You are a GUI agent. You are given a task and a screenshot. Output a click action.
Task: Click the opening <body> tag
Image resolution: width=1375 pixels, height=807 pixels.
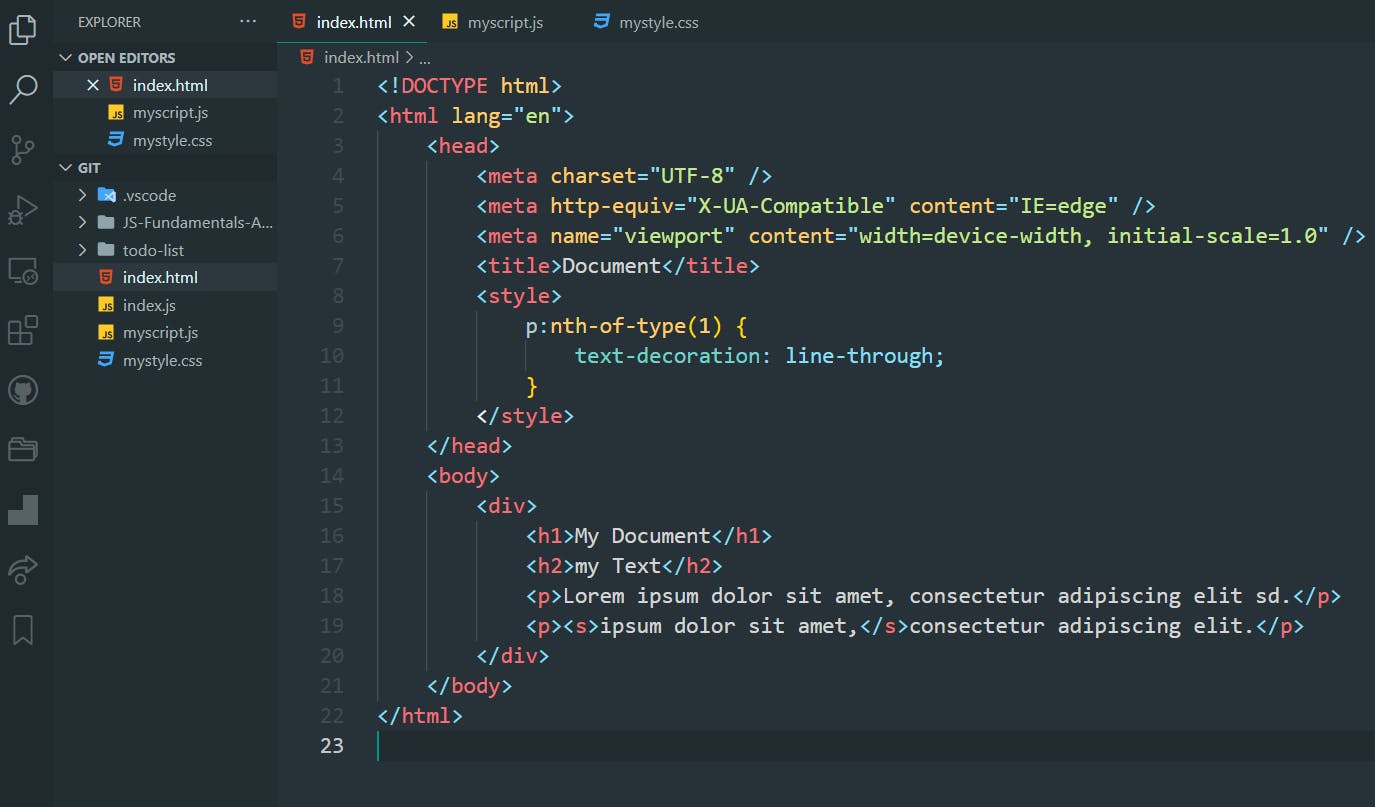point(463,476)
